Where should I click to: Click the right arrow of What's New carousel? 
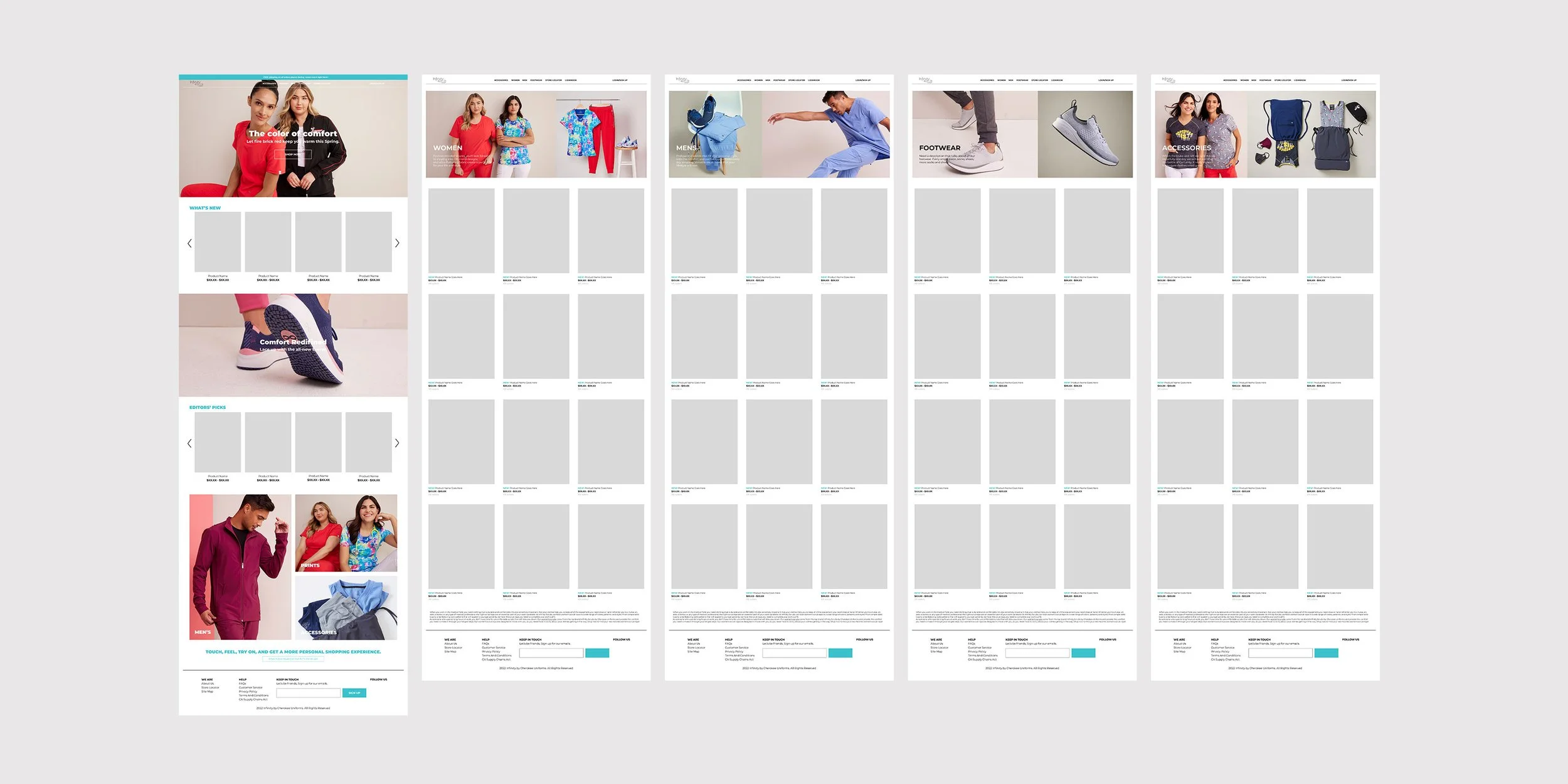(x=397, y=243)
